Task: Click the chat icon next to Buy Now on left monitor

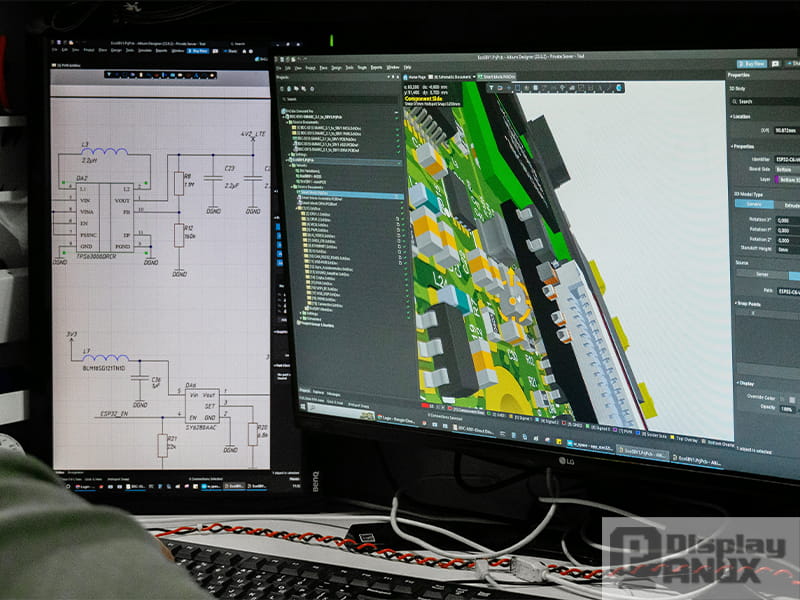Action: point(215,51)
